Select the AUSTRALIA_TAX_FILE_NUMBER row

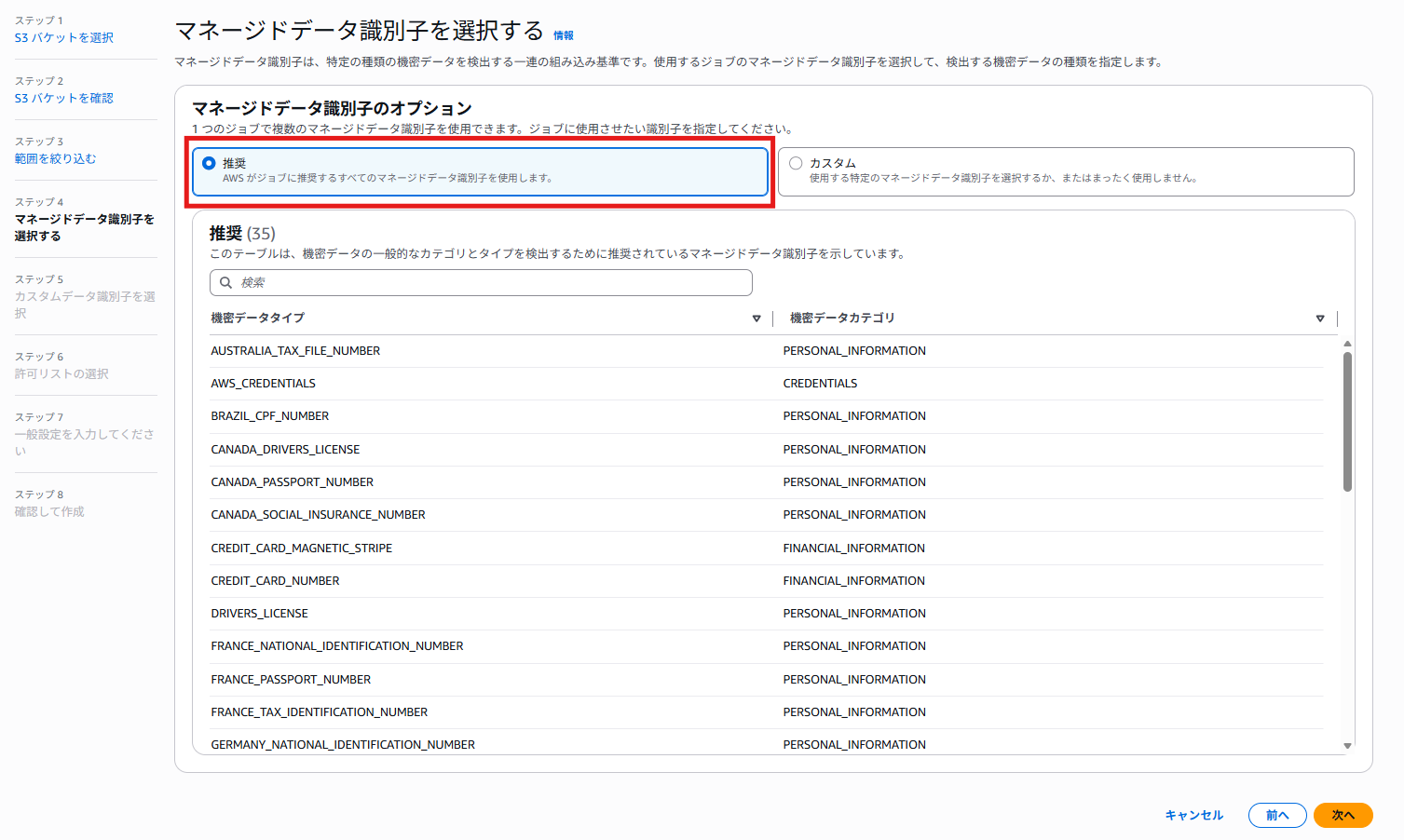767,351
